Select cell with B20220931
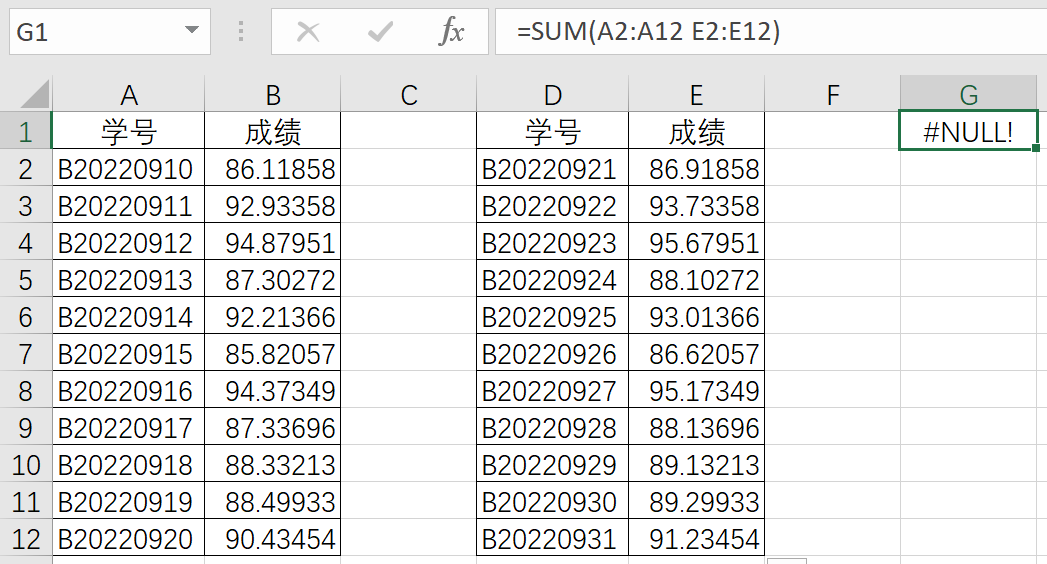Viewport: 1047px width, 564px height. pyautogui.click(x=552, y=538)
